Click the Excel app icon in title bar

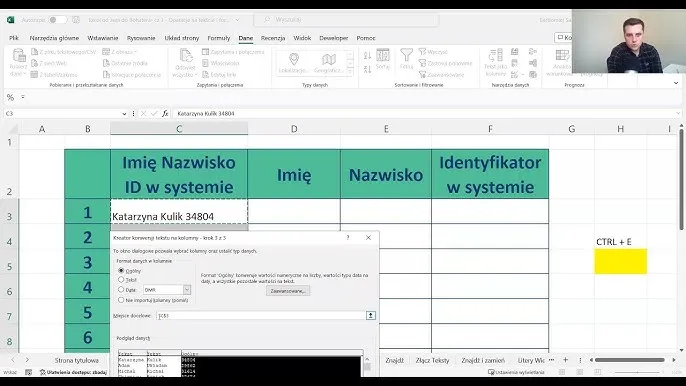[10, 20]
